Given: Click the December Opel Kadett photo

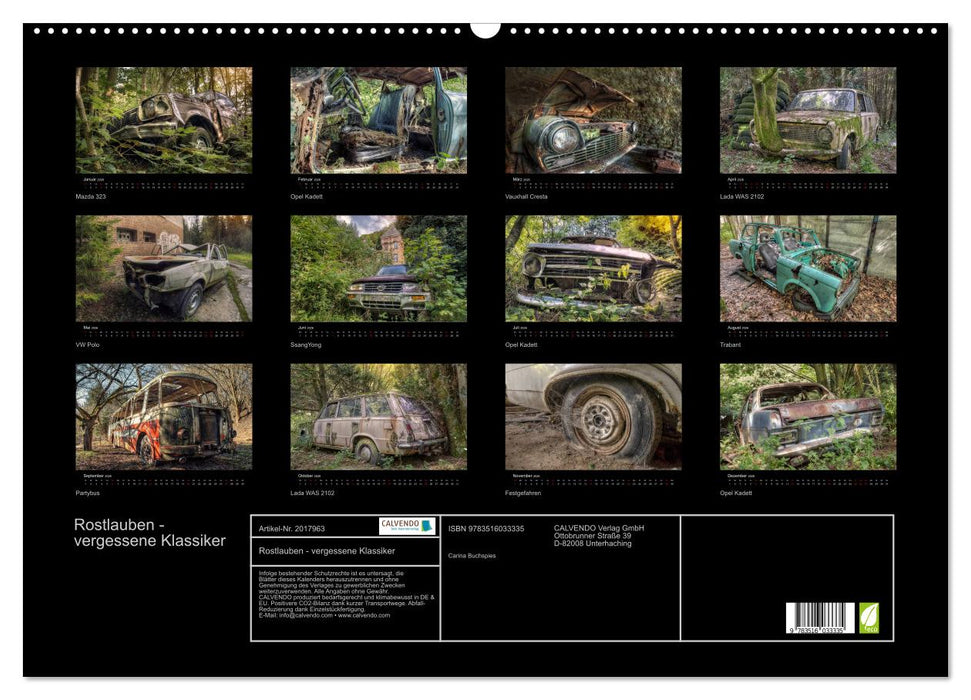Looking at the screenshot, I should point(808,416).
